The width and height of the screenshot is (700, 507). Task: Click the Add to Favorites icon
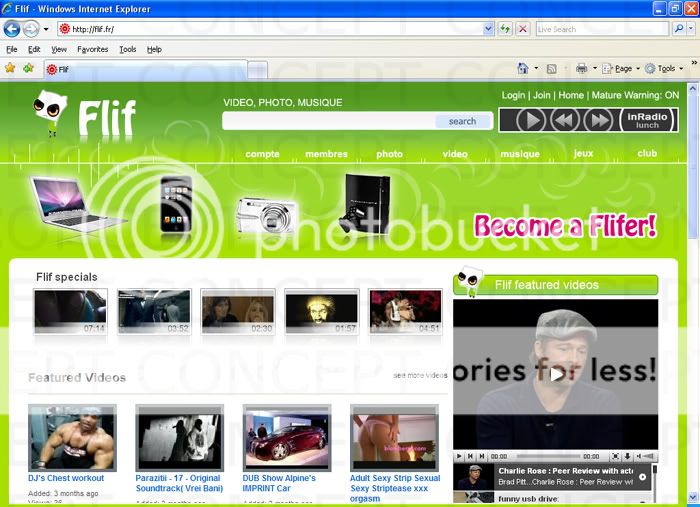tap(29, 68)
